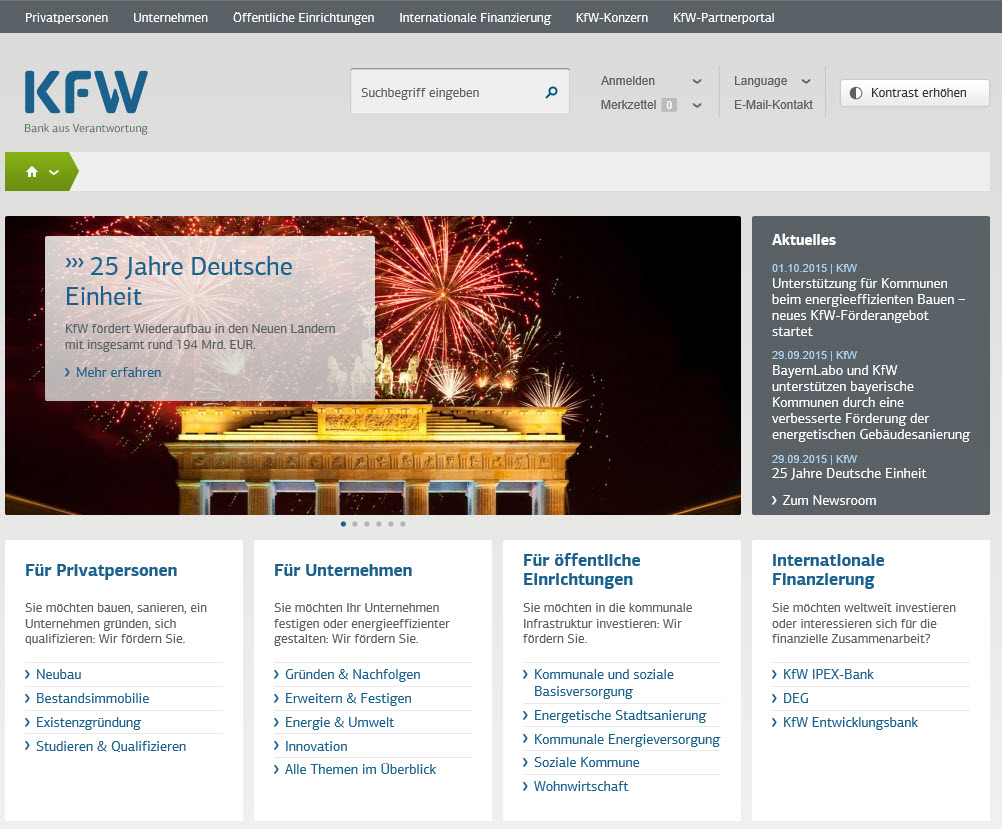The image size is (1002, 829).
Task: Click the contrast icon on Kontrast erhöhen button
Action: click(x=857, y=92)
